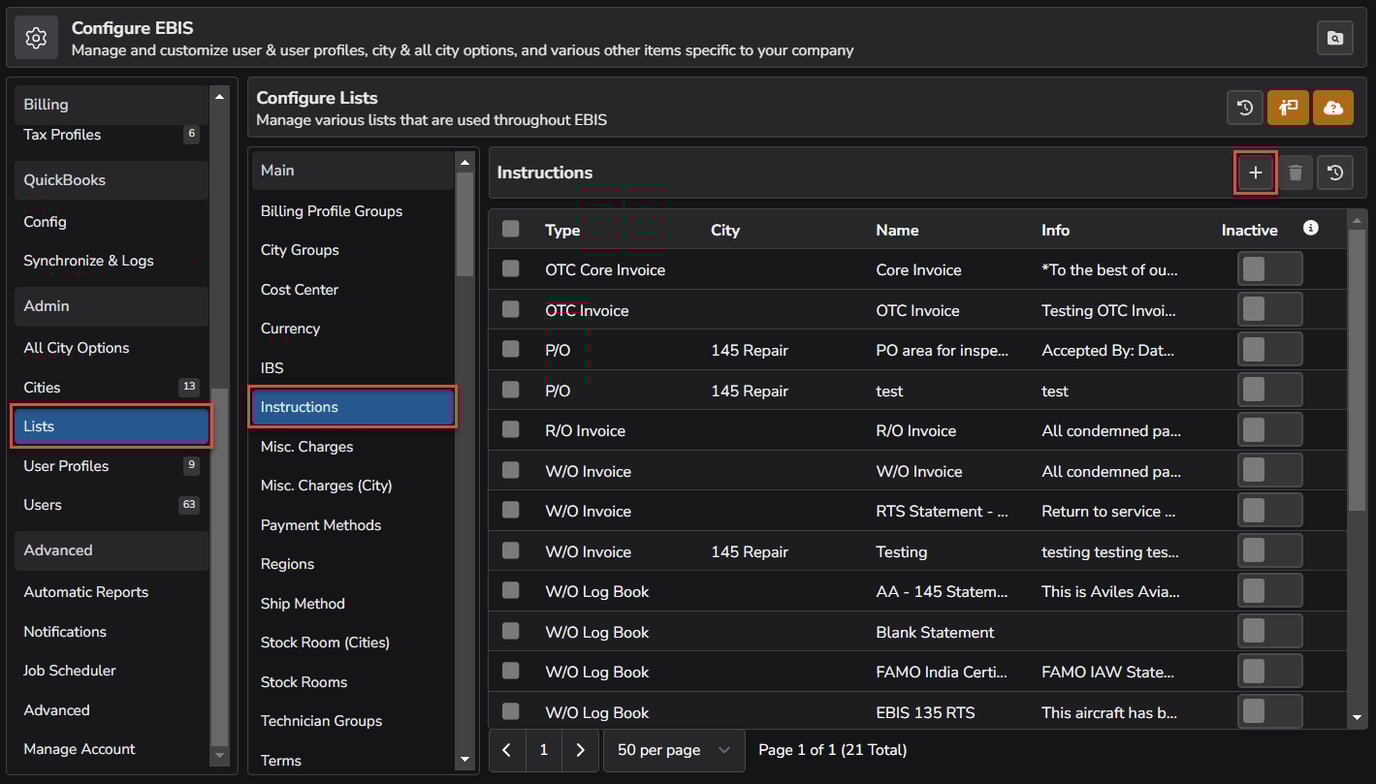Click the folder search icon at top right
Viewport: 1376px width, 784px height.
pos(1335,38)
